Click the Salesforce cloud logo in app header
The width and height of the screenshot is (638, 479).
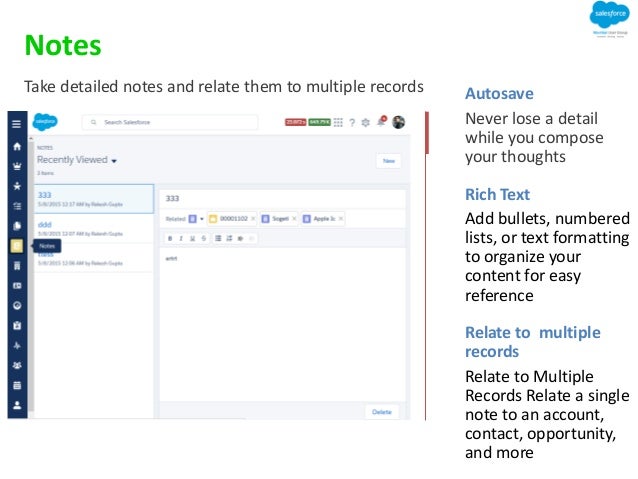pos(45,122)
